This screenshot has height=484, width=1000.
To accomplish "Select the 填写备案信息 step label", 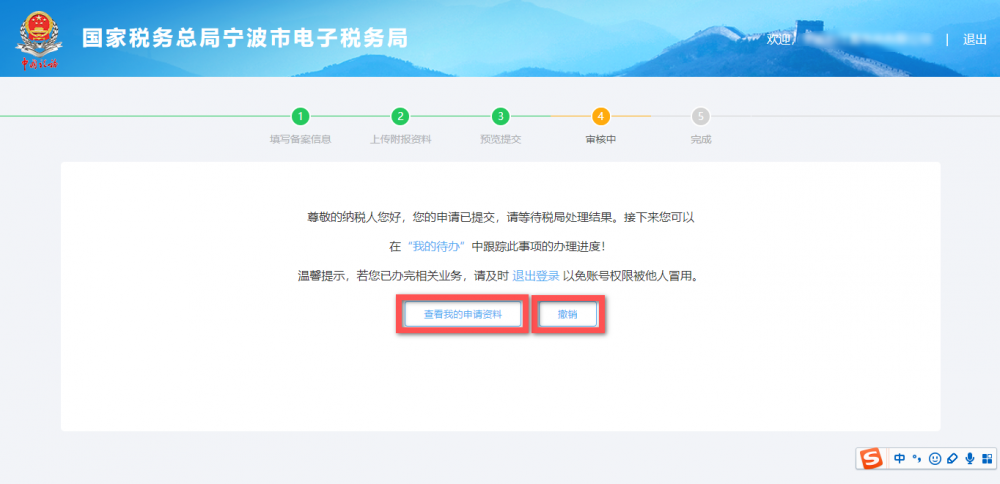I will [300, 140].
